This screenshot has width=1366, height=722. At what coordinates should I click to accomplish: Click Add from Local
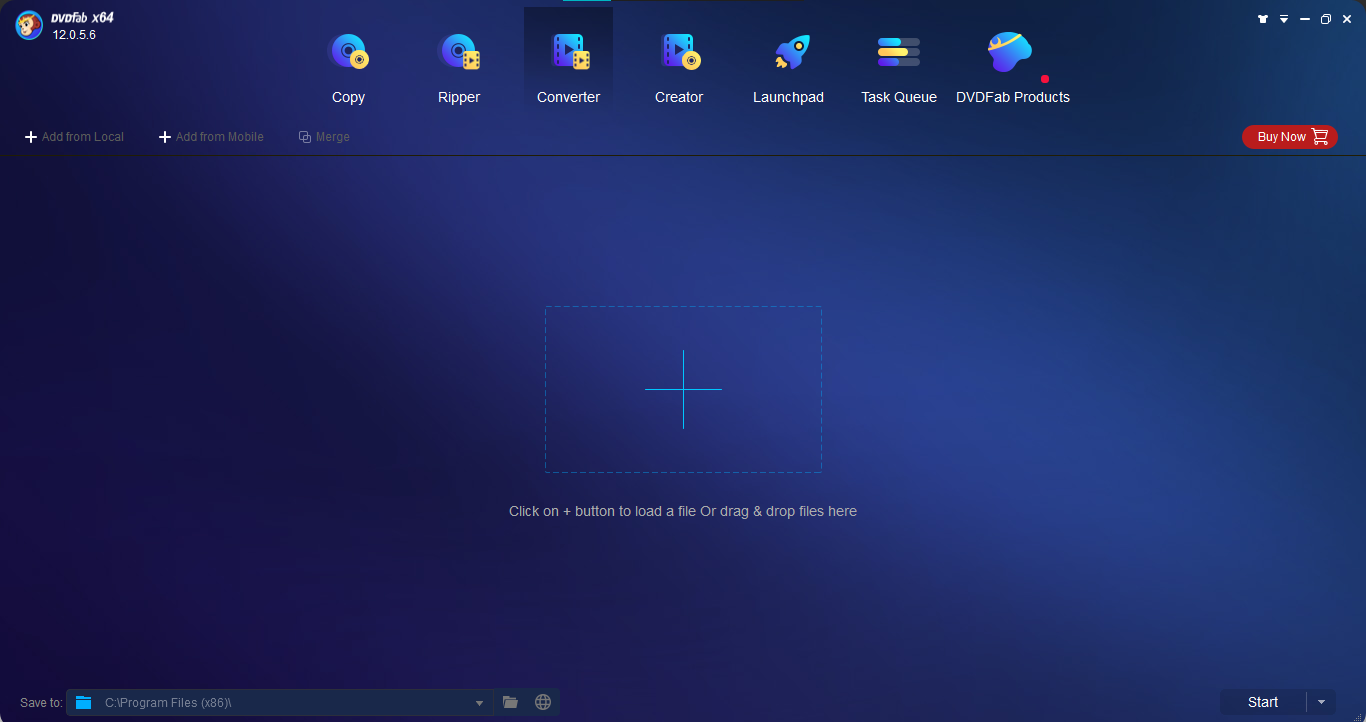click(x=74, y=137)
